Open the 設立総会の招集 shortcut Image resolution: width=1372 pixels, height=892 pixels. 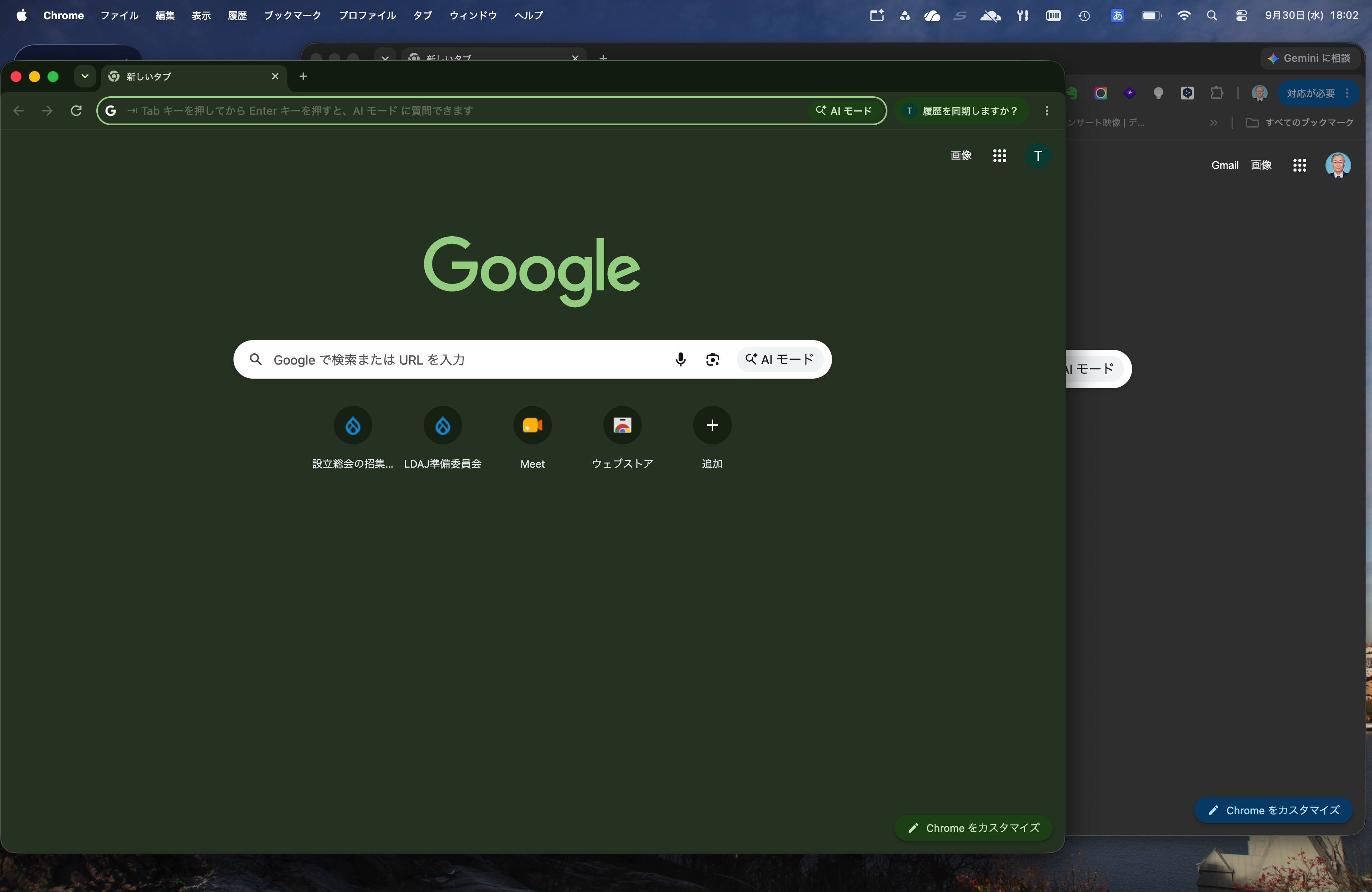[x=353, y=438]
